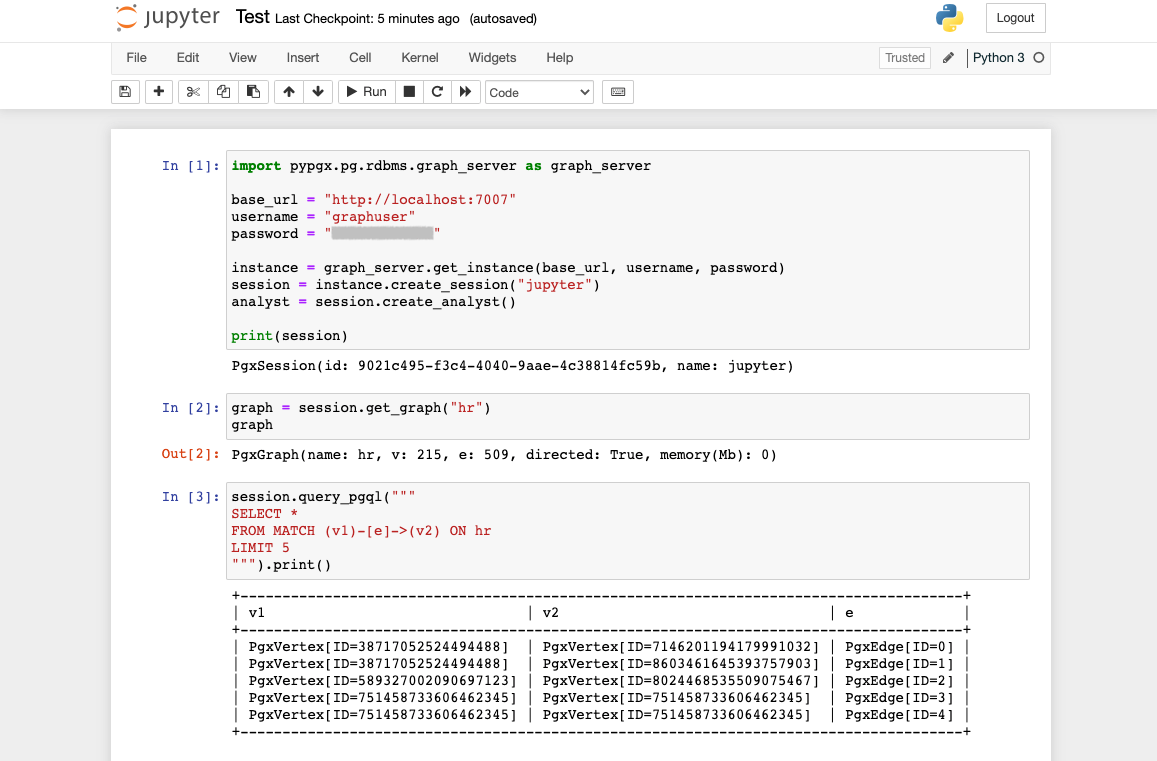The image size is (1157, 761).
Task: Move selected cell up
Action: click(289, 92)
